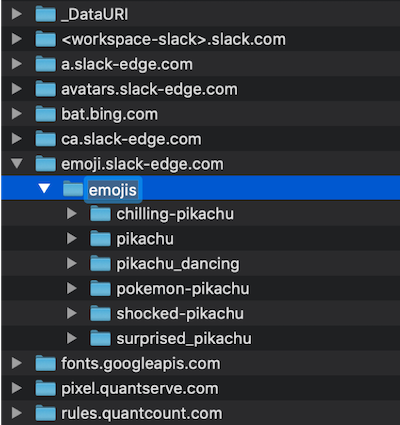Click the bat.bing.com folder icon
The image size is (400, 425).
45,114
